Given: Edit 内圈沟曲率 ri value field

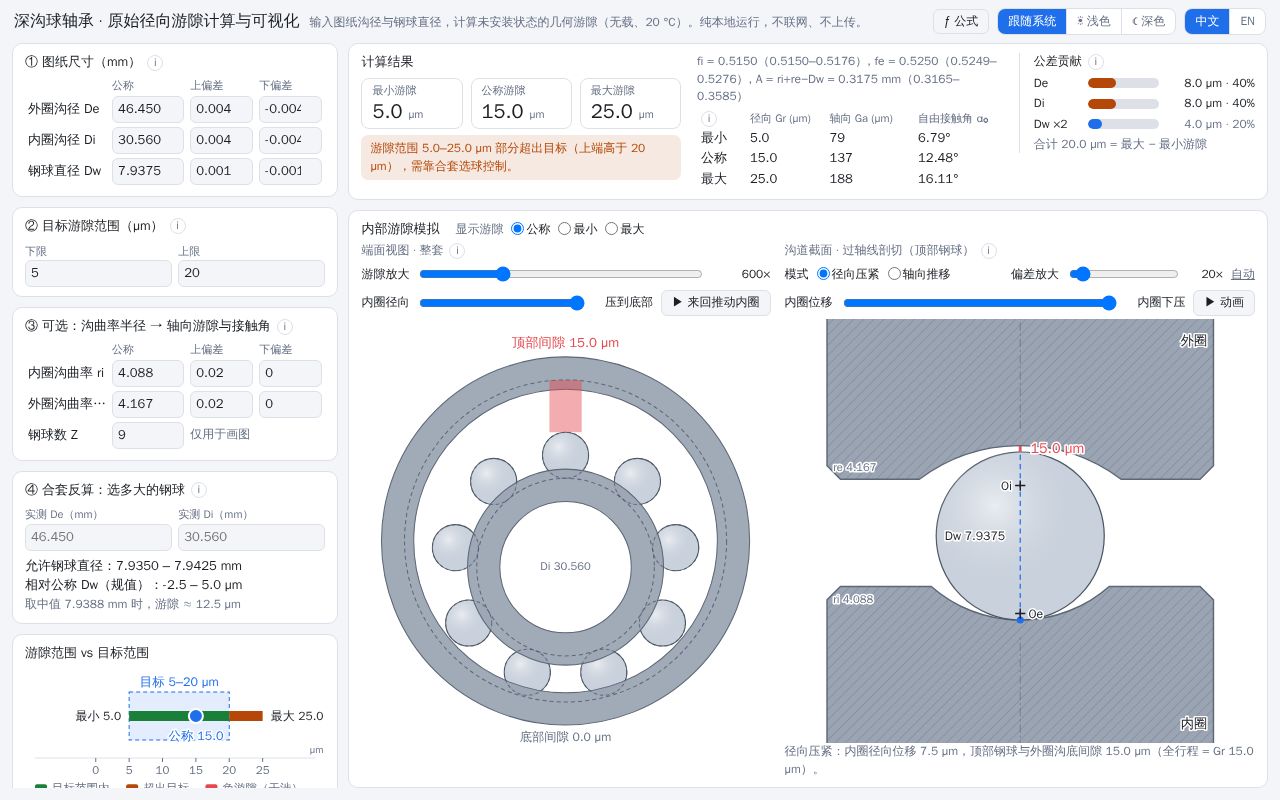Looking at the screenshot, I should click(148, 373).
